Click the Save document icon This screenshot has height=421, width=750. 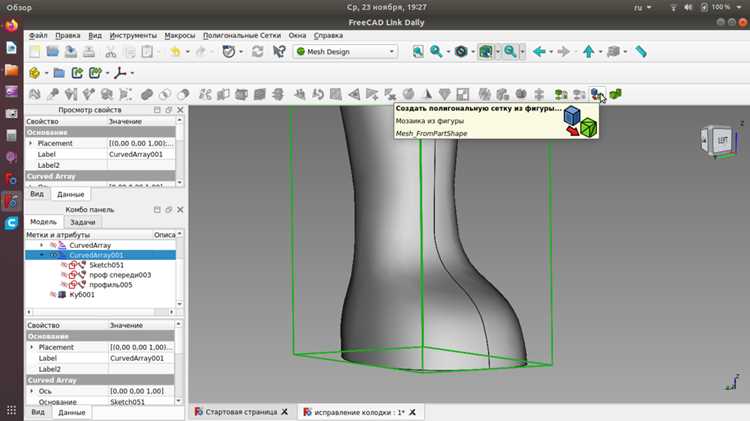(71, 52)
